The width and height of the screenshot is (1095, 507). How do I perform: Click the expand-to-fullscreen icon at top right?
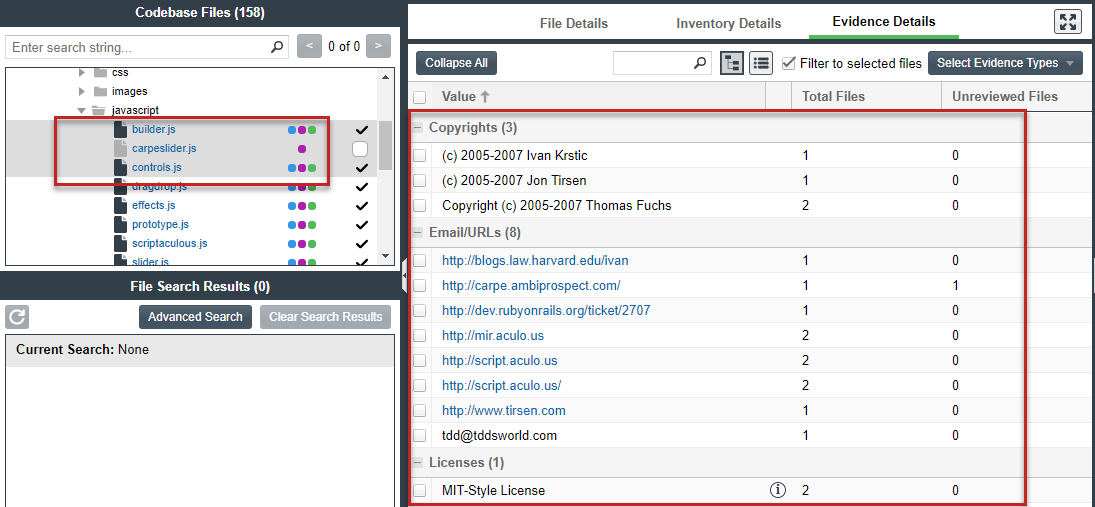click(1068, 22)
